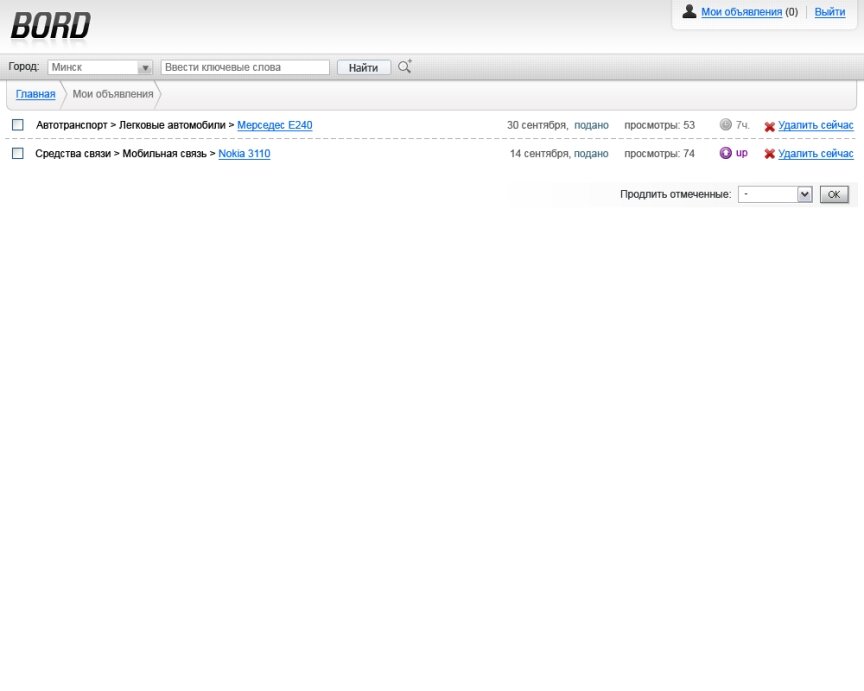Viewport: 864px width, 691px height.
Task: Click the 30 сентября date text
Action: (537, 125)
